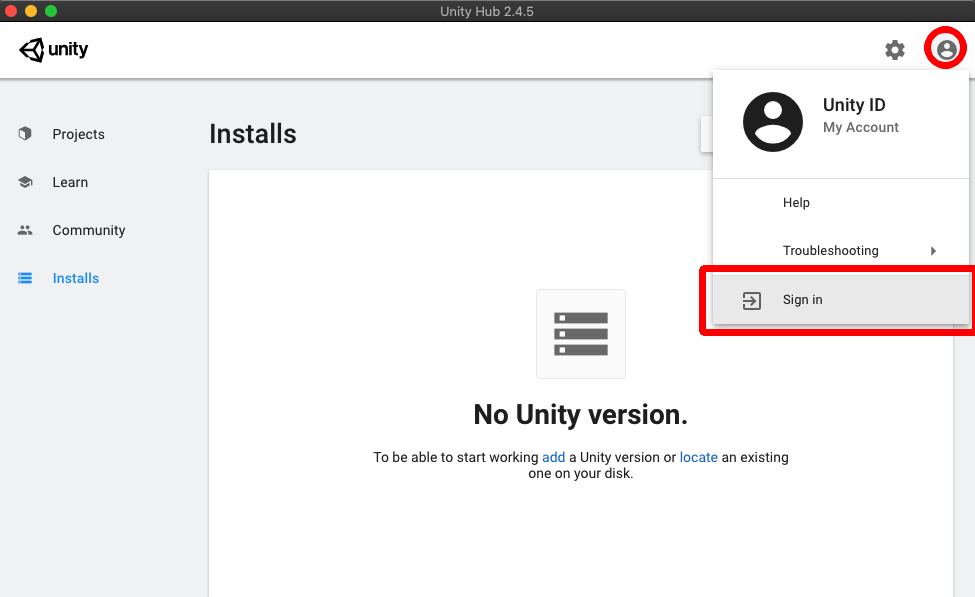The width and height of the screenshot is (975, 597).
Task: Open the settings gear icon
Action: point(895,50)
